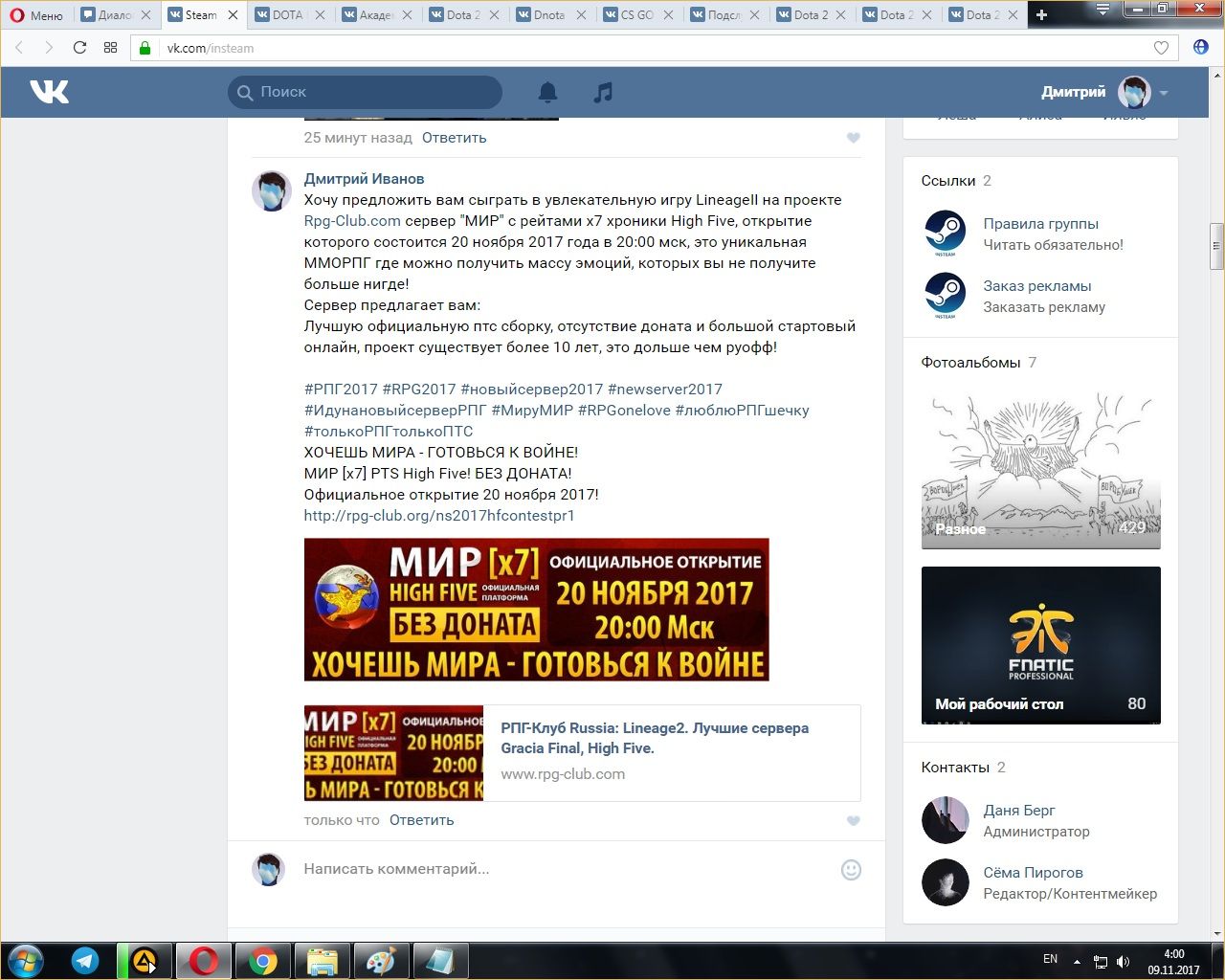Reply to the comment posted только что
Screen dimensions: 1225x980
421,820
